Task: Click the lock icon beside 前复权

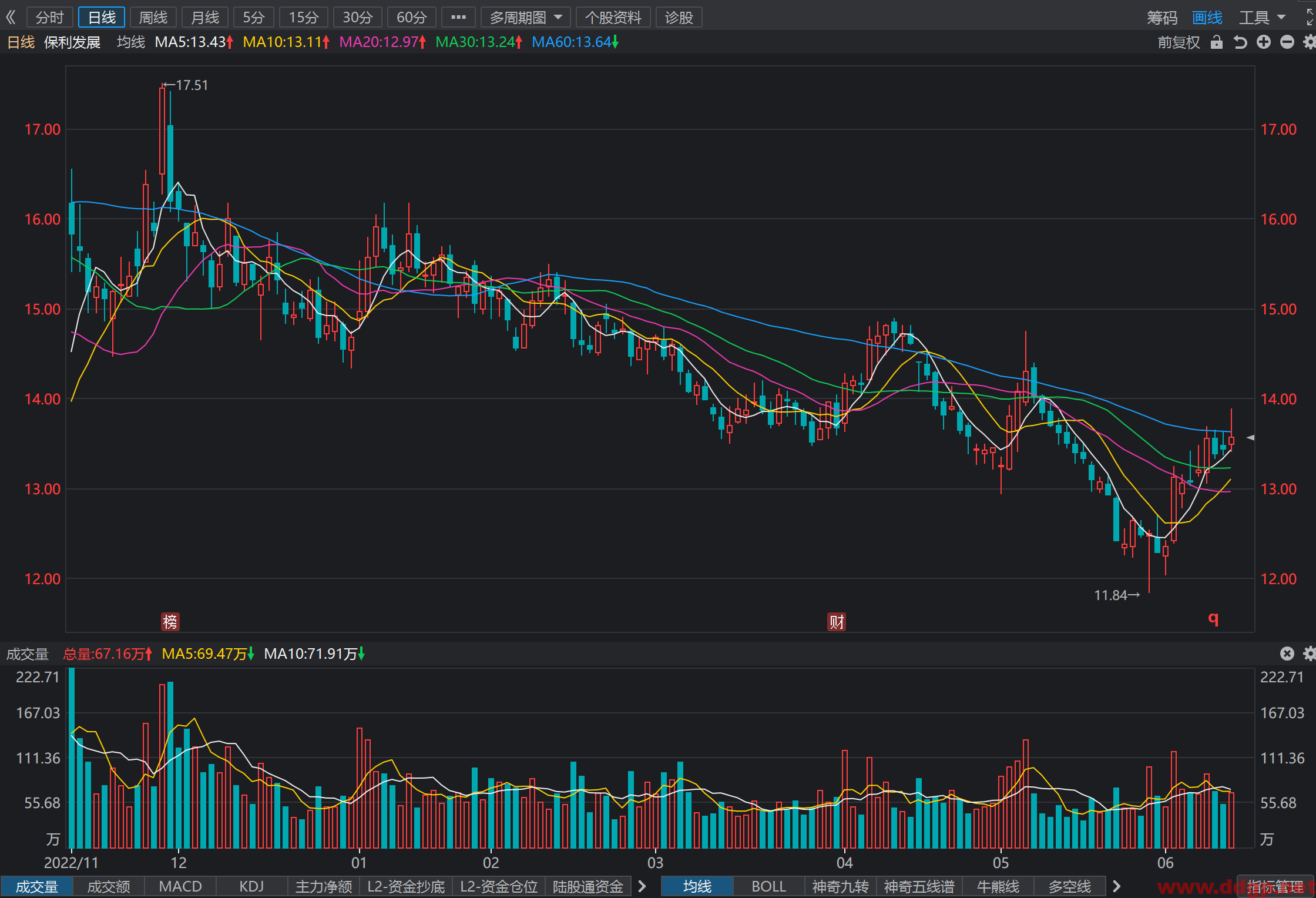Action: click(x=1217, y=42)
